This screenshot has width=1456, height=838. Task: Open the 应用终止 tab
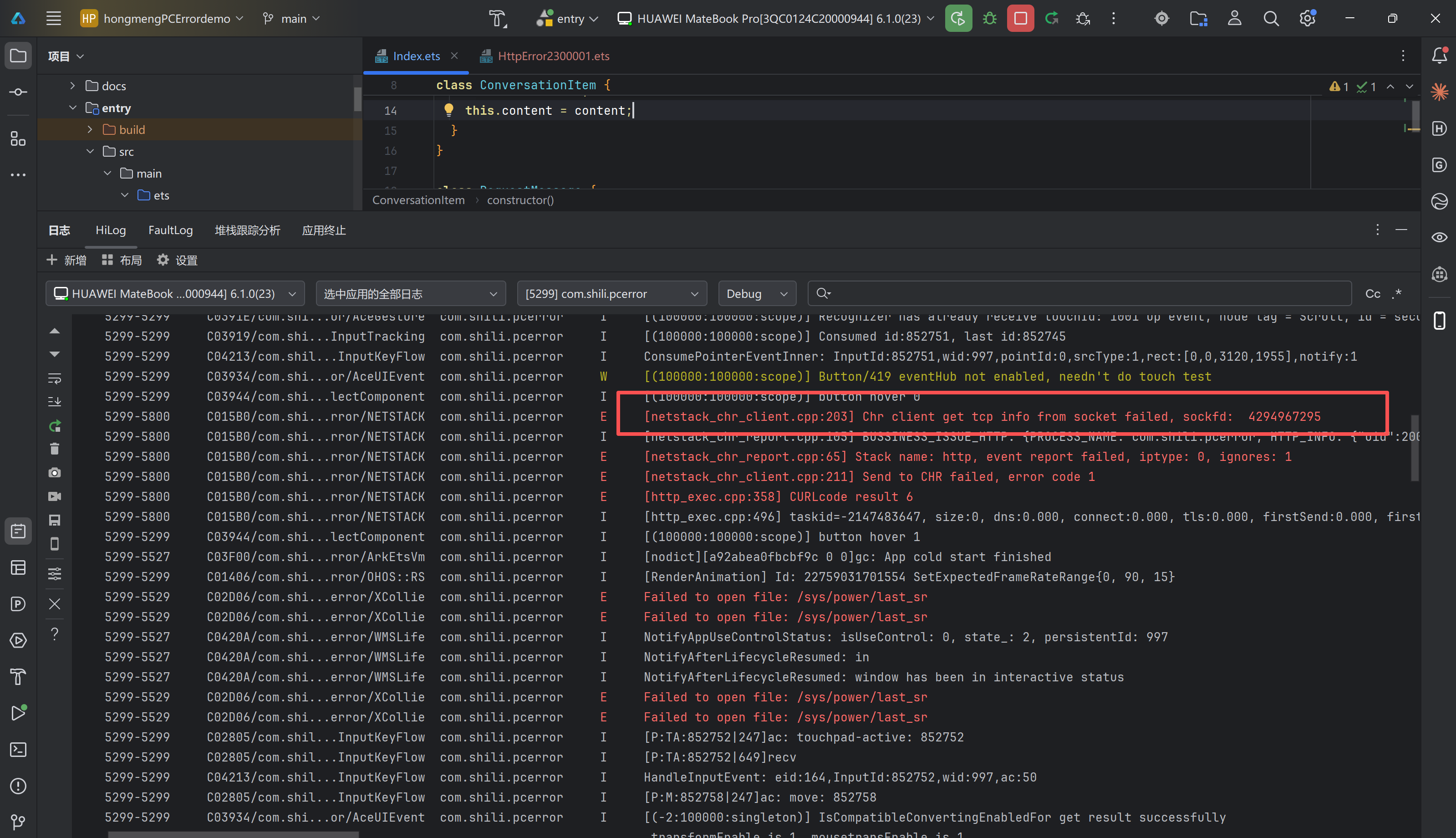(324, 230)
